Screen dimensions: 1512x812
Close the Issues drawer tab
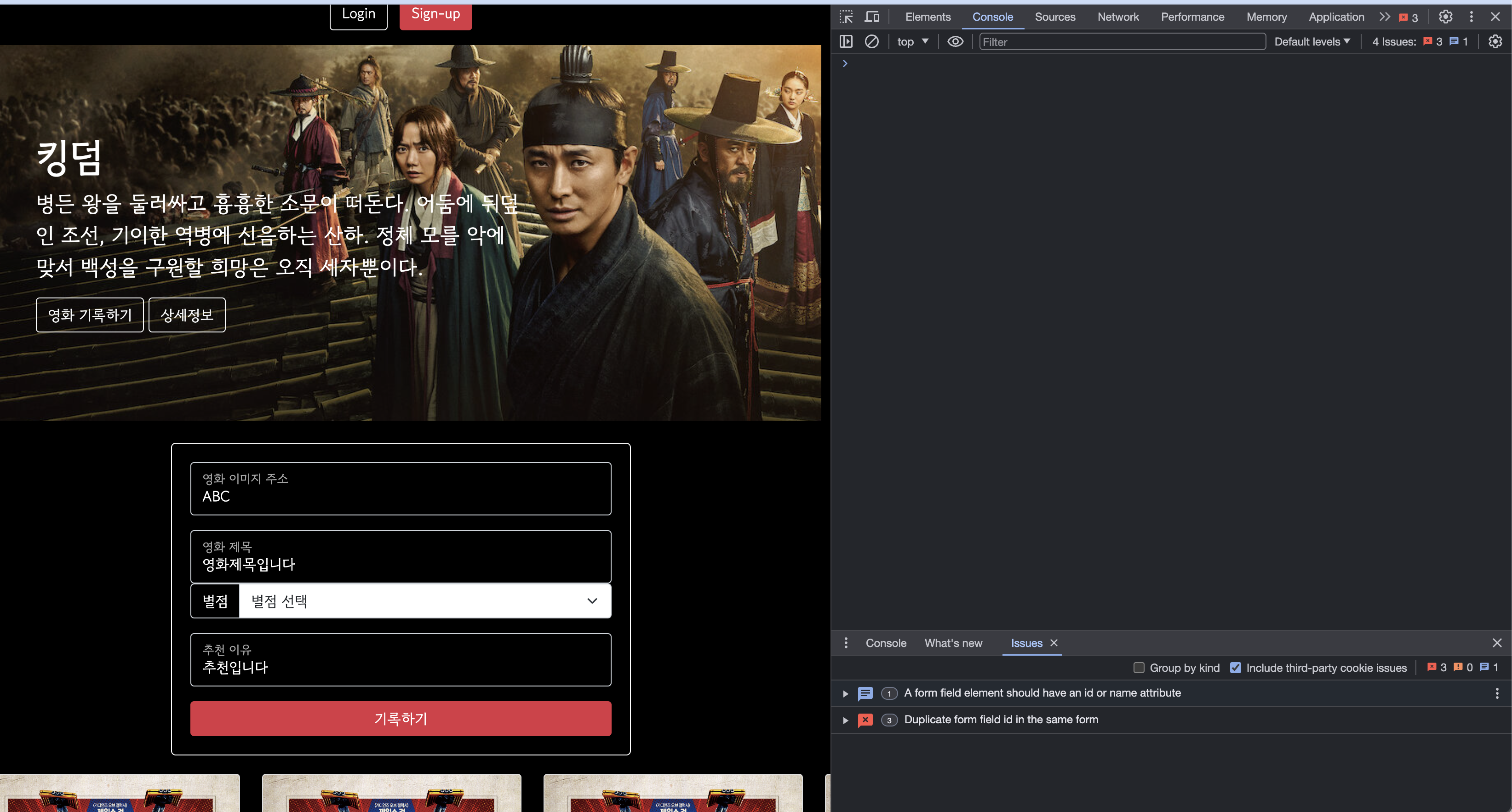[x=1054, y=643]
